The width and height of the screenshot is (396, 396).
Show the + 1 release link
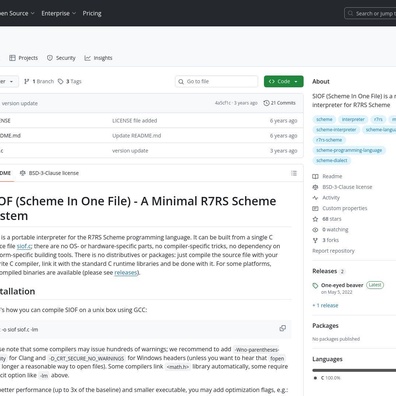pos(325,305)
